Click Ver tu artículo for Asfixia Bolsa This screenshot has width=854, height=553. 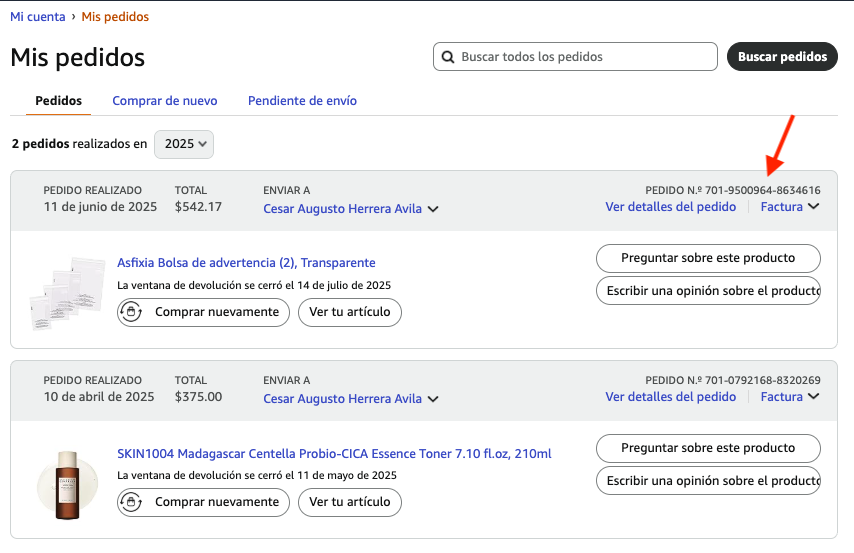pyautogui.click(x=350, y=312)
